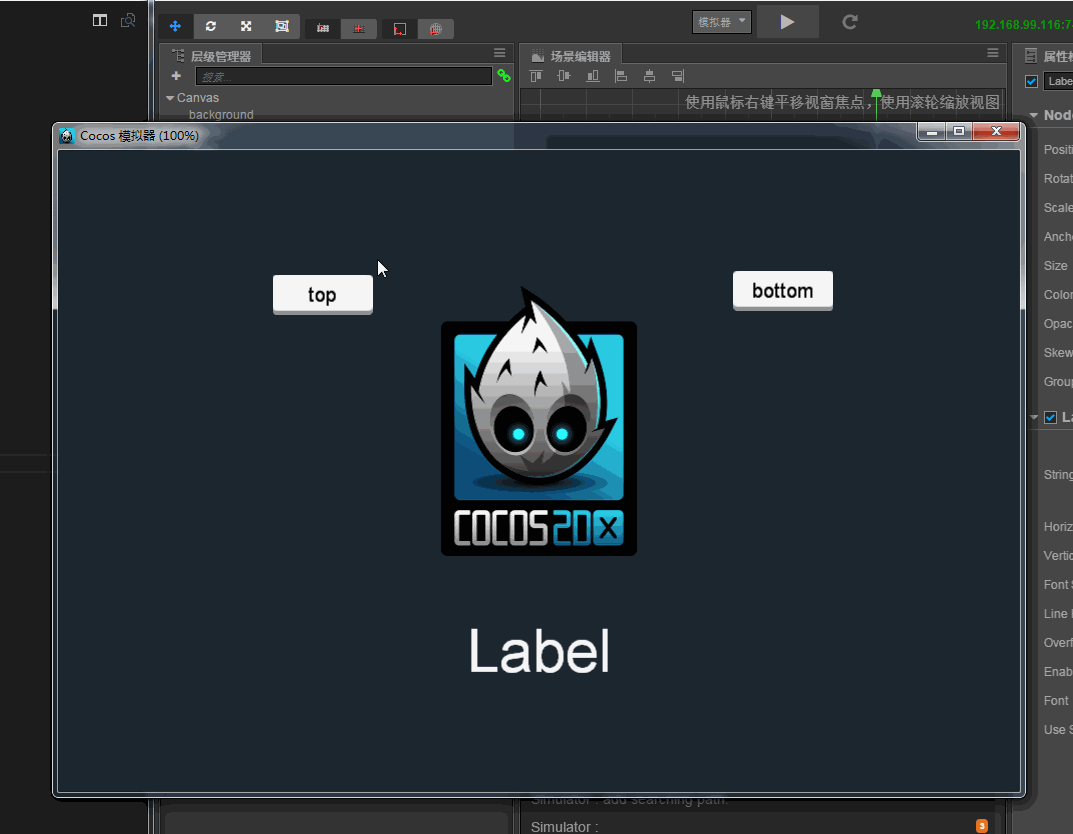The image size is (1073, 834).
Task: Set the world coordinate mode
Action: click(x=436, y=29)
